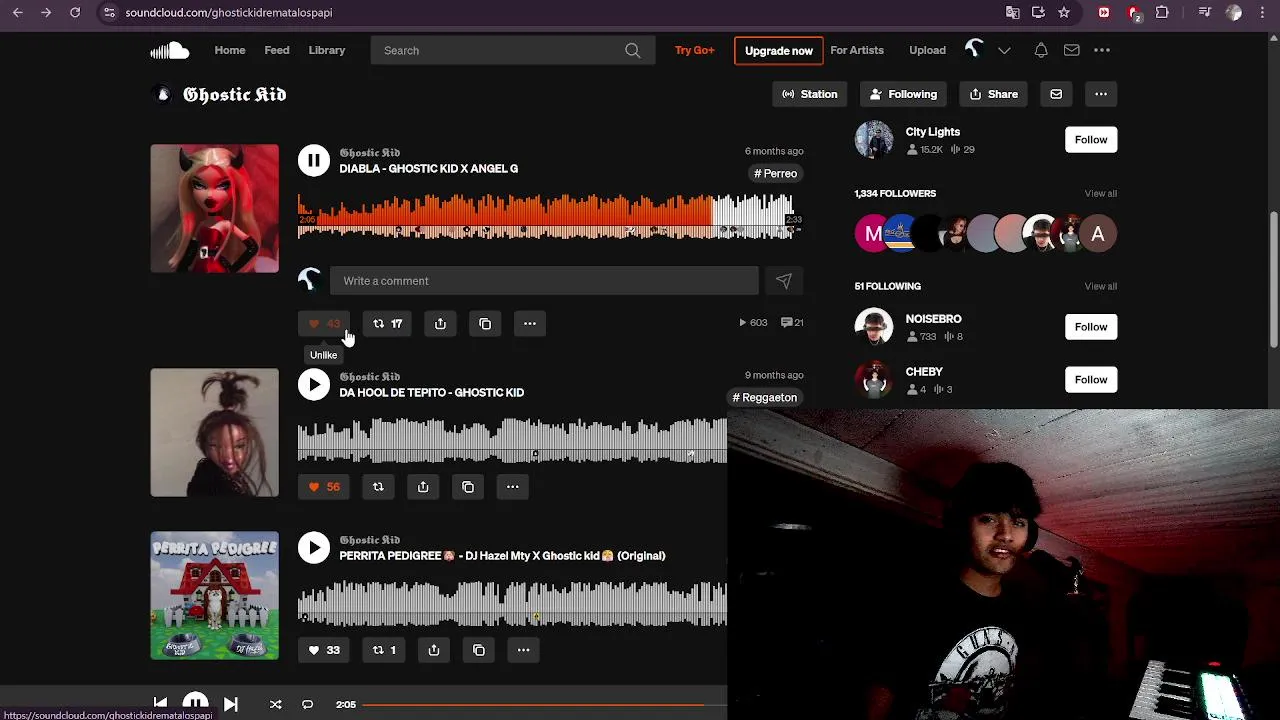Open the Library page
1280x720 pixels.
(x=327, y=50)
